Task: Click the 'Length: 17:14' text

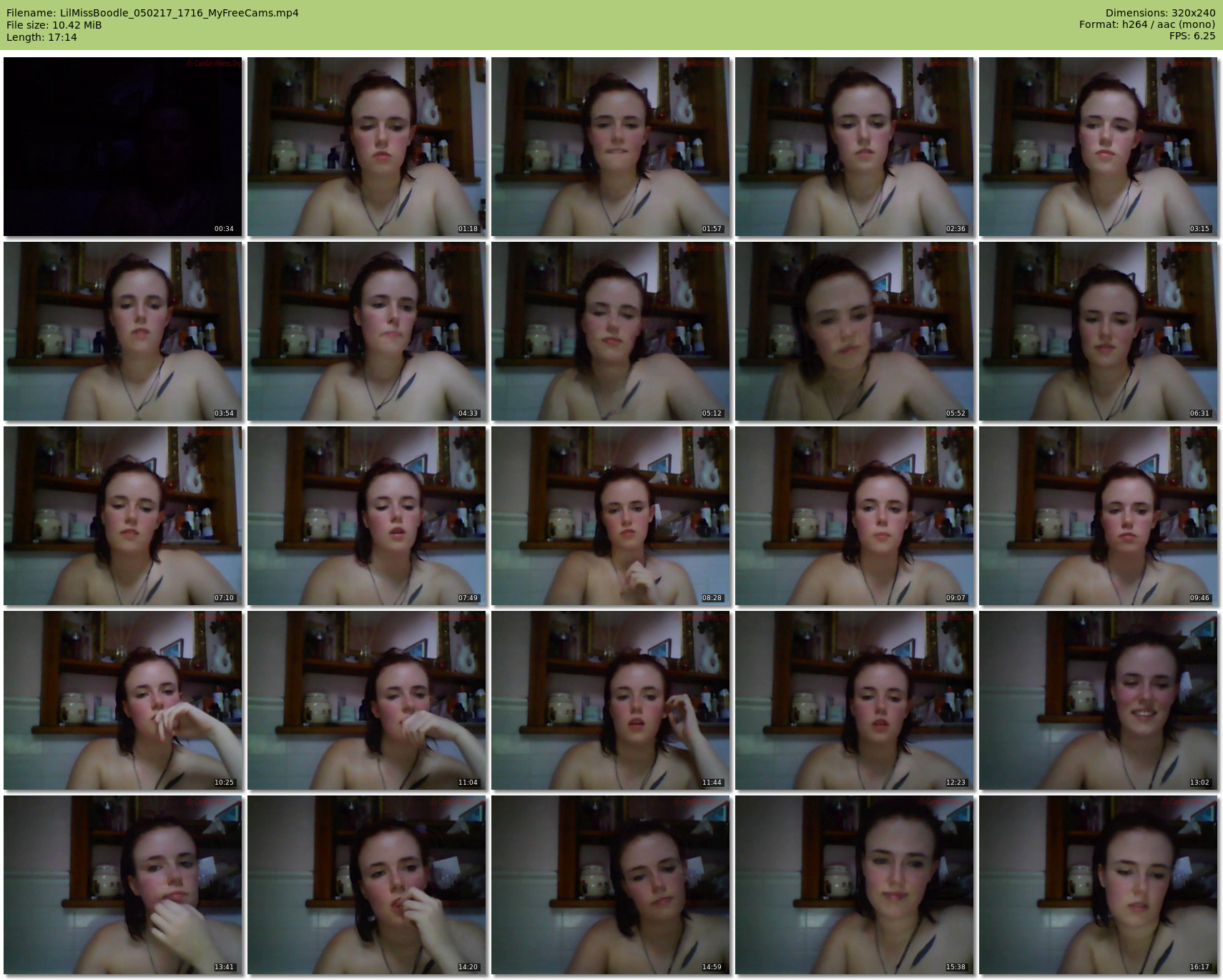Action: click(x=41, y=37)
